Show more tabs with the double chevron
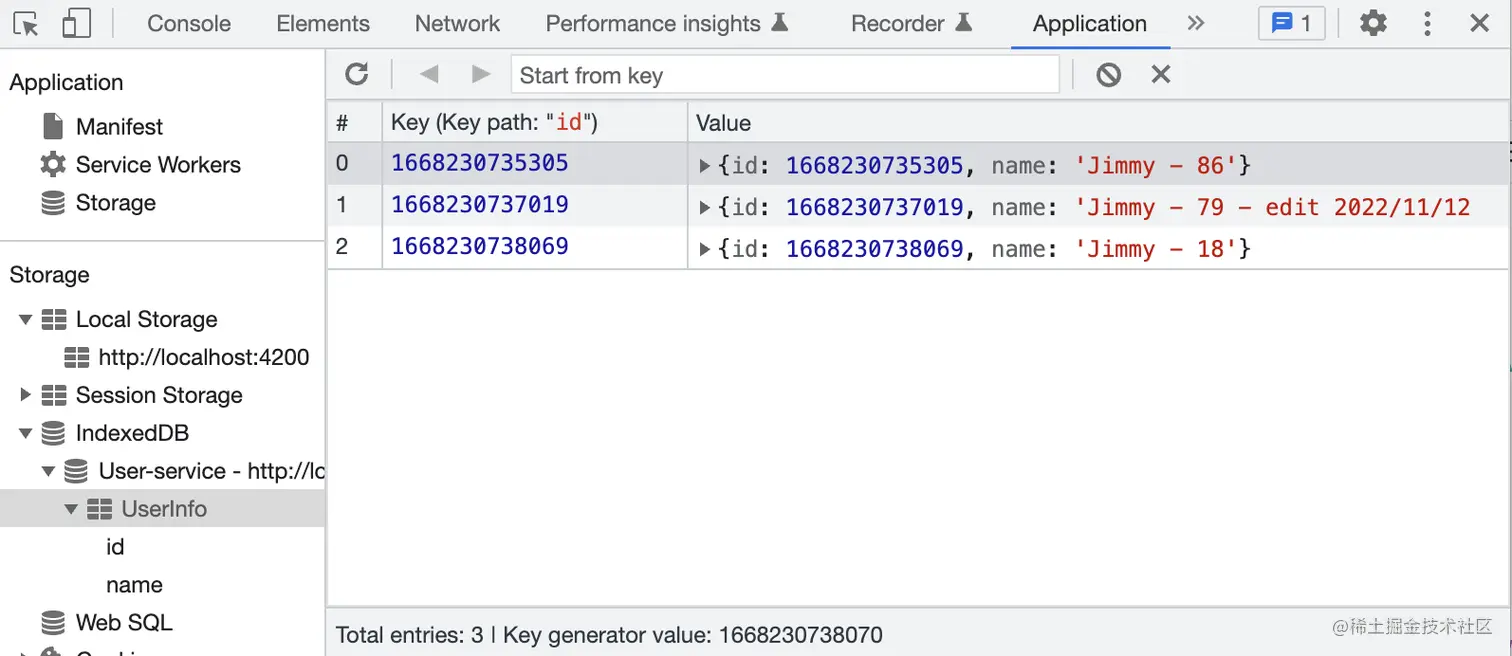Viewport: 1512px width, 656px height. click(x=1196, y=23)
